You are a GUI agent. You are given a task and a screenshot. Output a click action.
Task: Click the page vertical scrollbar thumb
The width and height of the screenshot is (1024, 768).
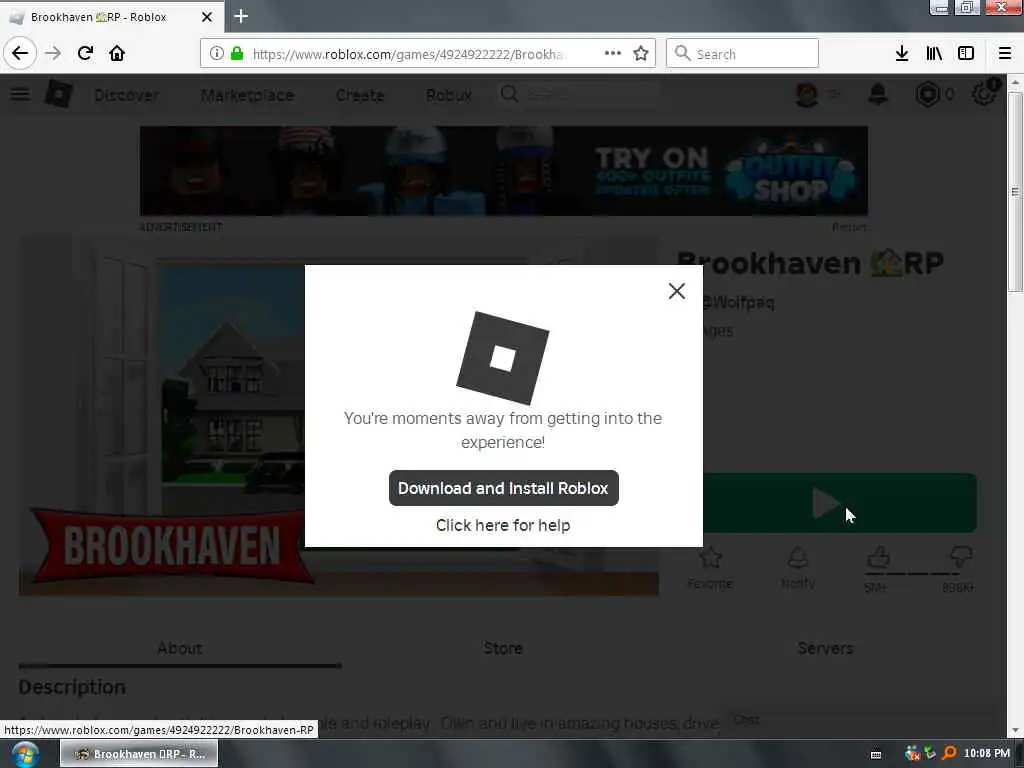coord(1015,193)
